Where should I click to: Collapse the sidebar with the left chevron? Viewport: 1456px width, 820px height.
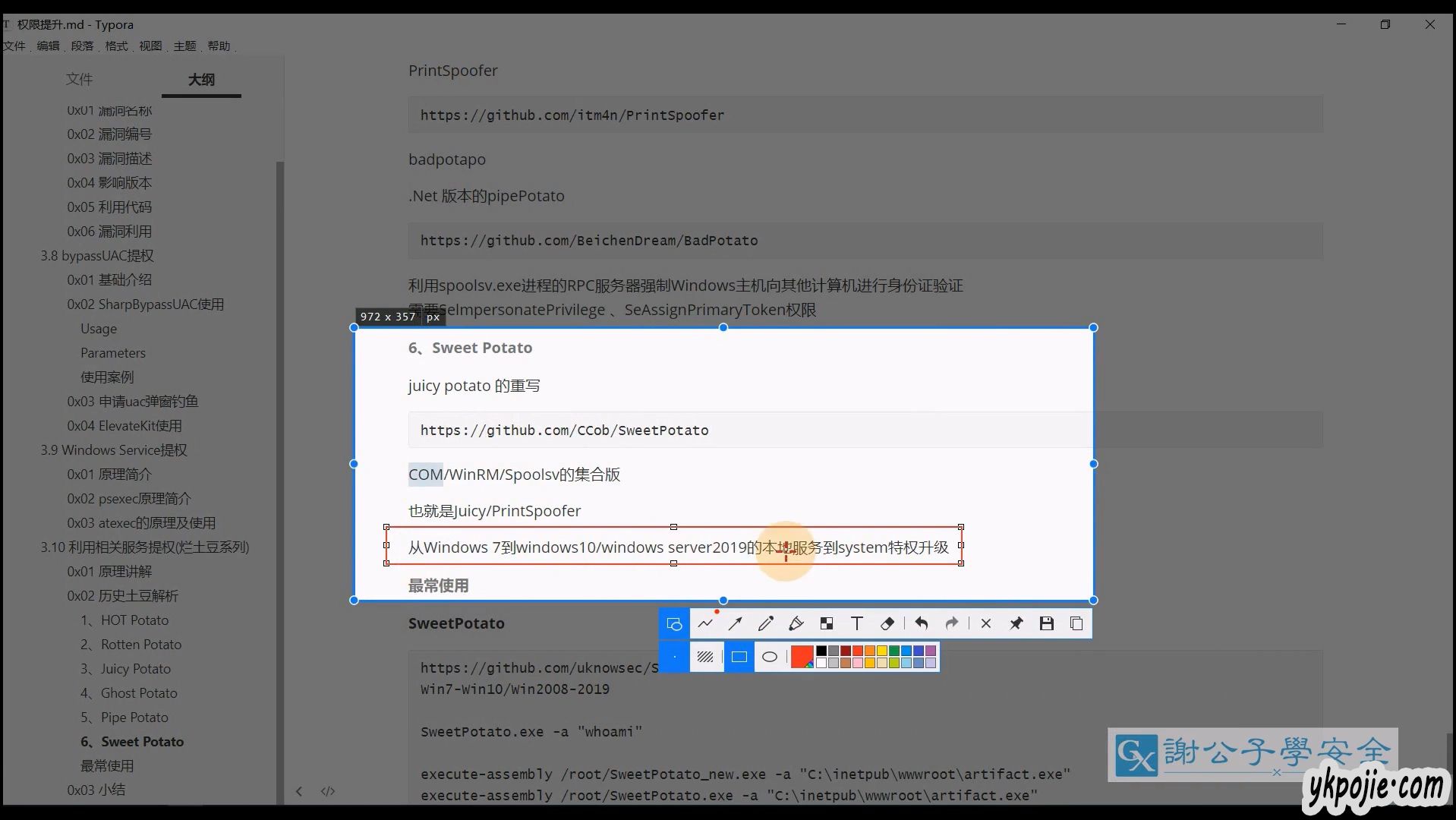pos(299,791)
